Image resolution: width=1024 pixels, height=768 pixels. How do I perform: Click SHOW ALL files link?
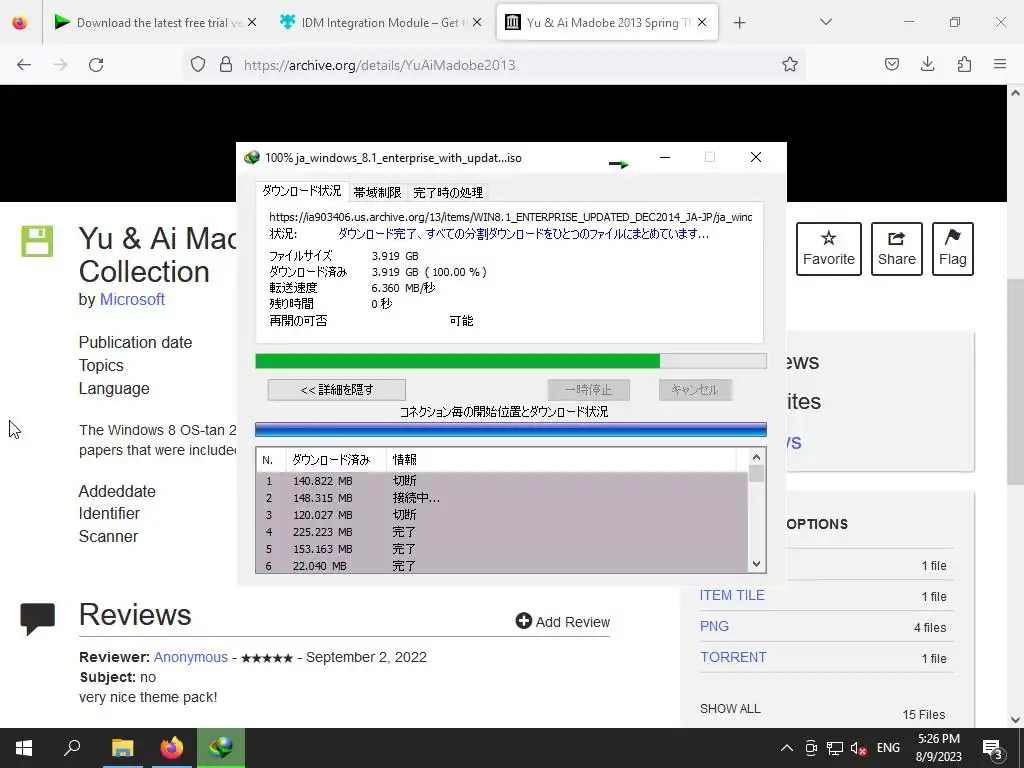730,709
